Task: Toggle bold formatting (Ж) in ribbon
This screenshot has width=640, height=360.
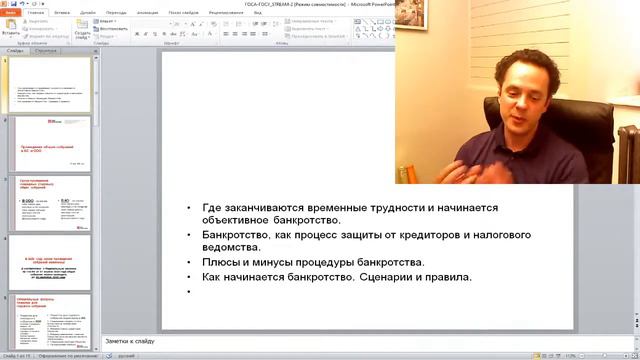Action: [137, 34]
